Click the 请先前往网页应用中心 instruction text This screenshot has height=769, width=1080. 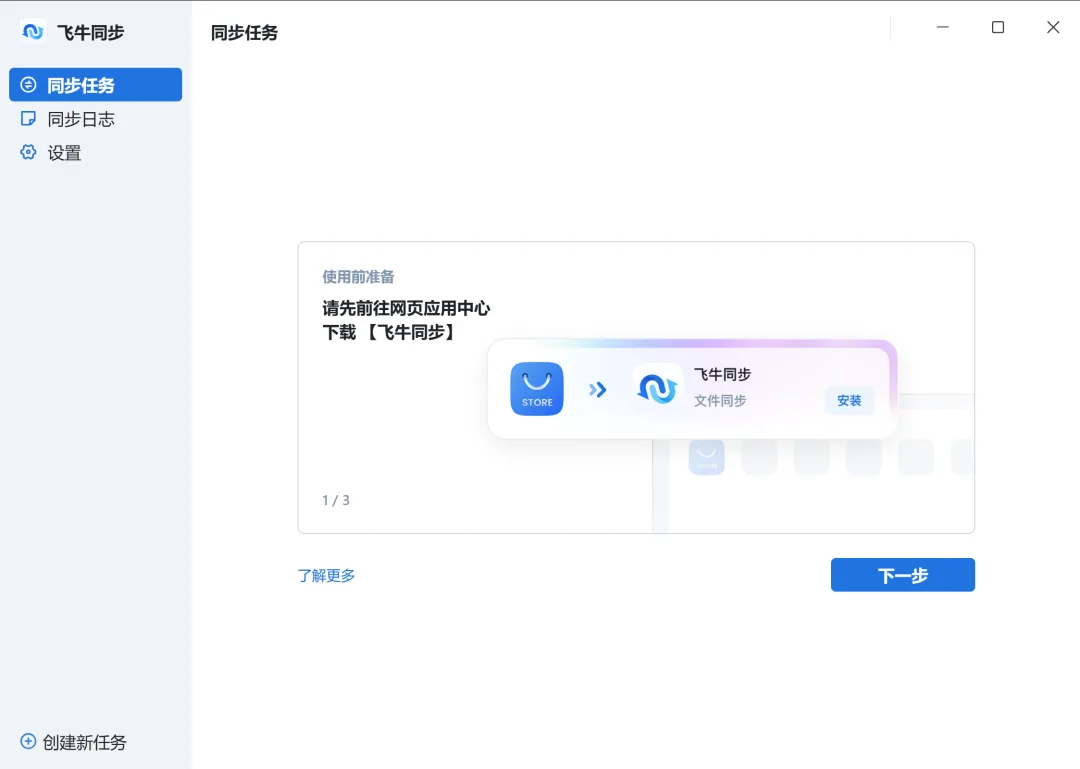[406, 308]
